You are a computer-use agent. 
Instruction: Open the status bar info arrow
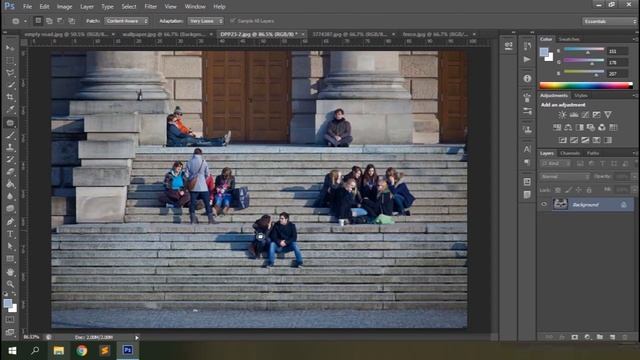pyautogui.click(x=137, y=338)
